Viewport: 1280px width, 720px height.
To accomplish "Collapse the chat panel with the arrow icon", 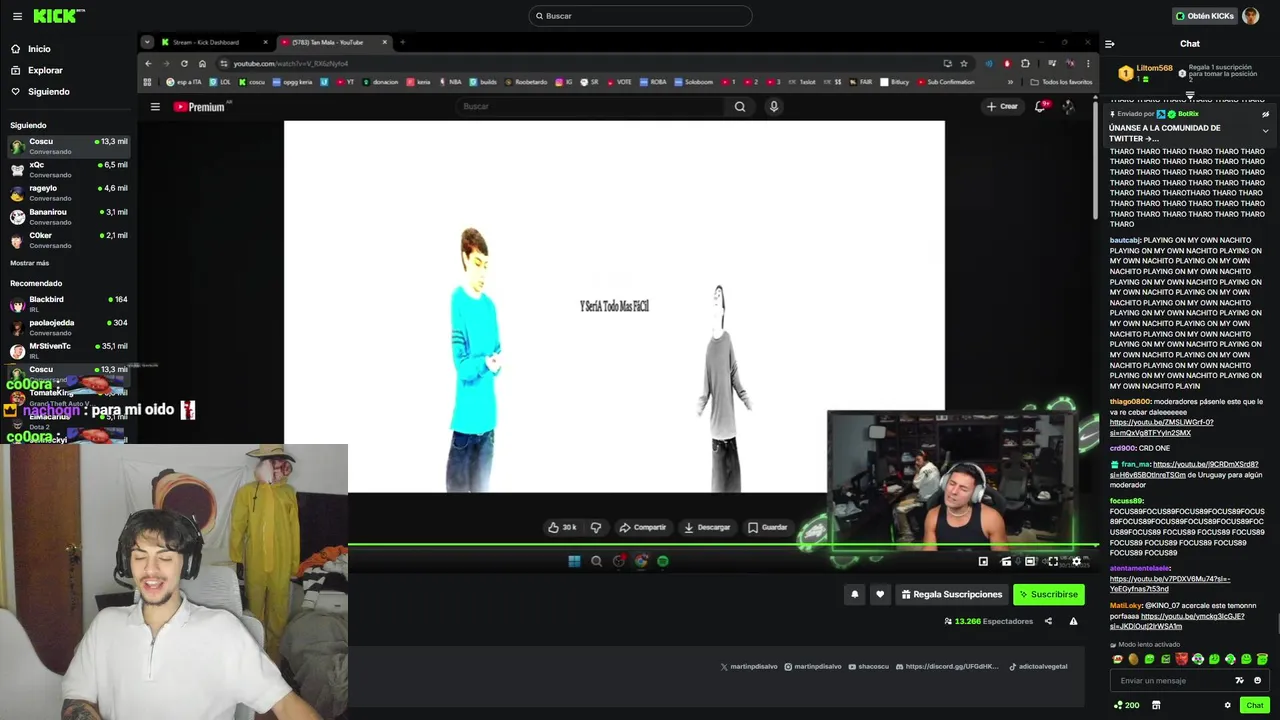I will (x=1109, y=44).
